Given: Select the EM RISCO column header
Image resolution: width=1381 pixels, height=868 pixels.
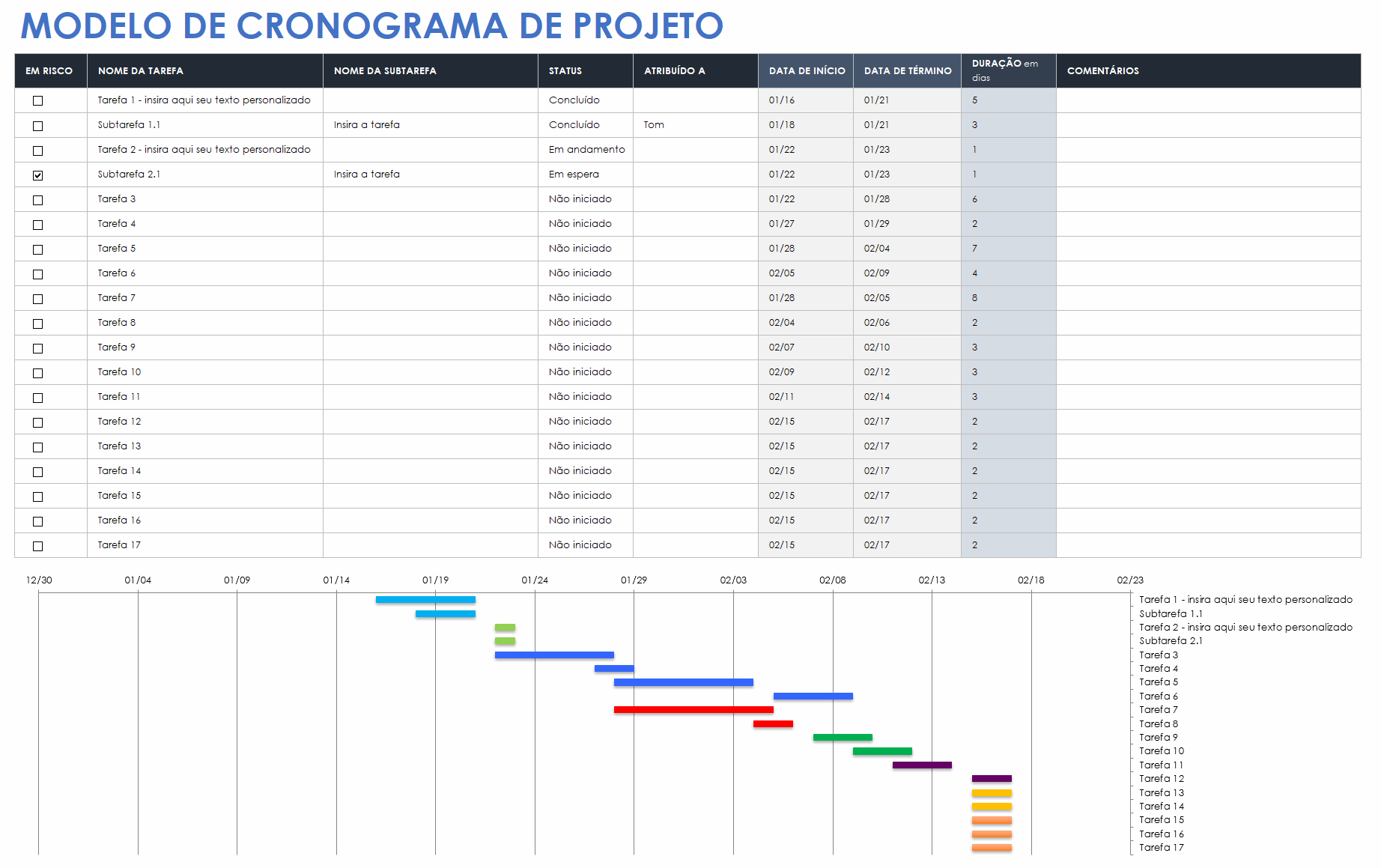Looking at the screenshot, I should coord(51,70).
